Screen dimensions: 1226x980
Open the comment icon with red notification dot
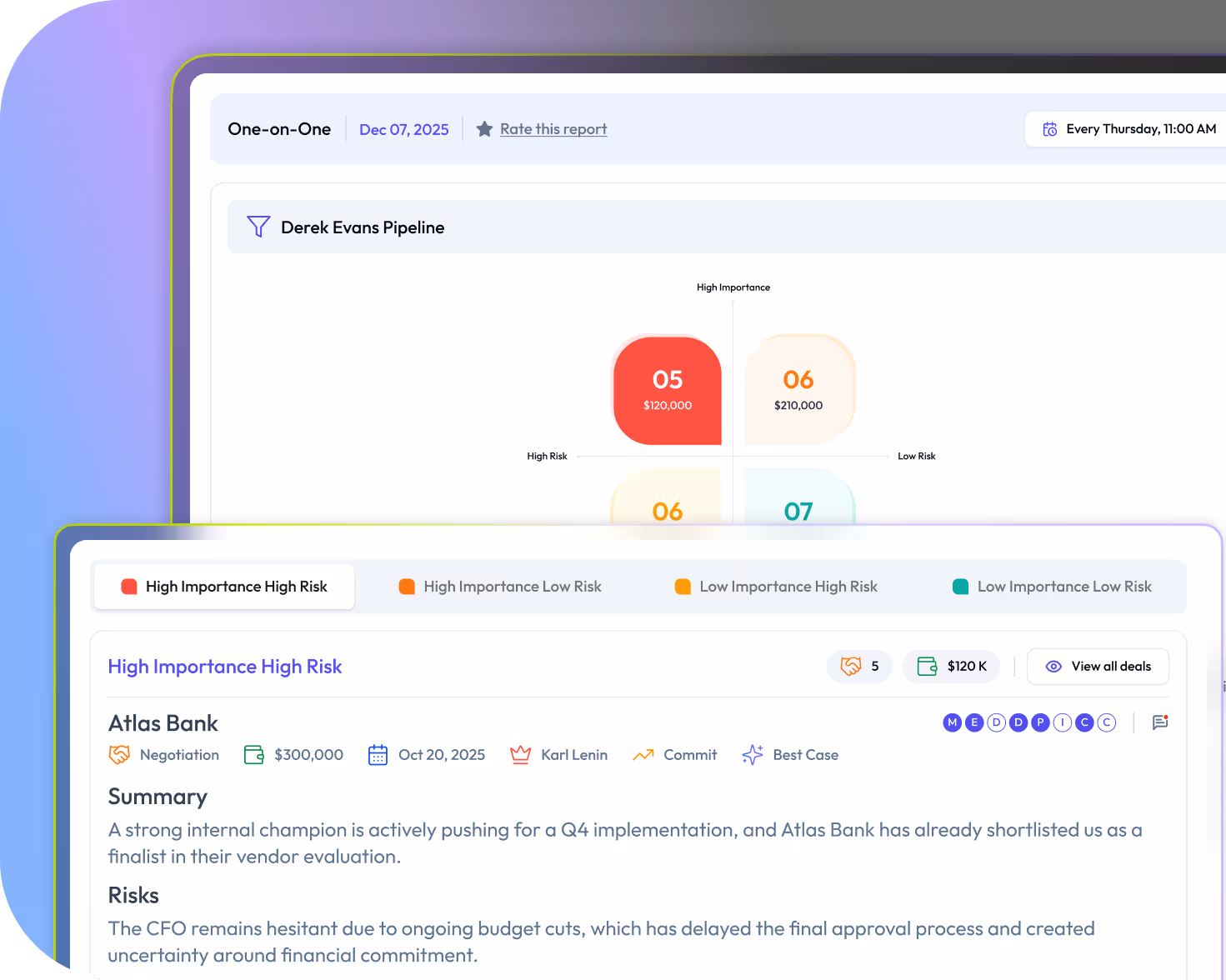point(1160,722)
